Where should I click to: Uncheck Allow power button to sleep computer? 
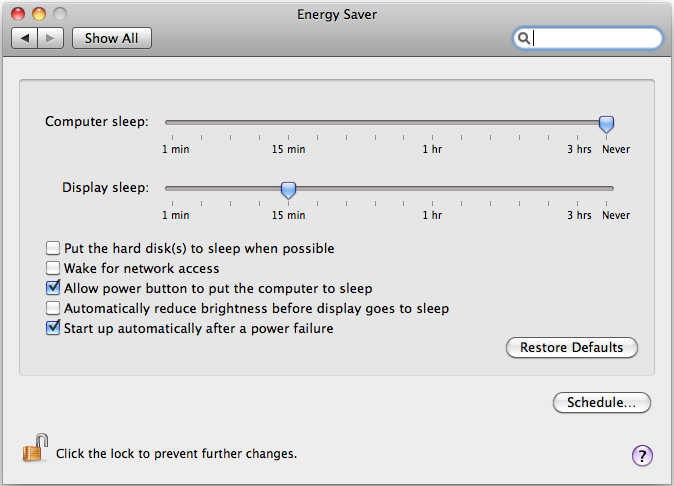tap(53, 288)
